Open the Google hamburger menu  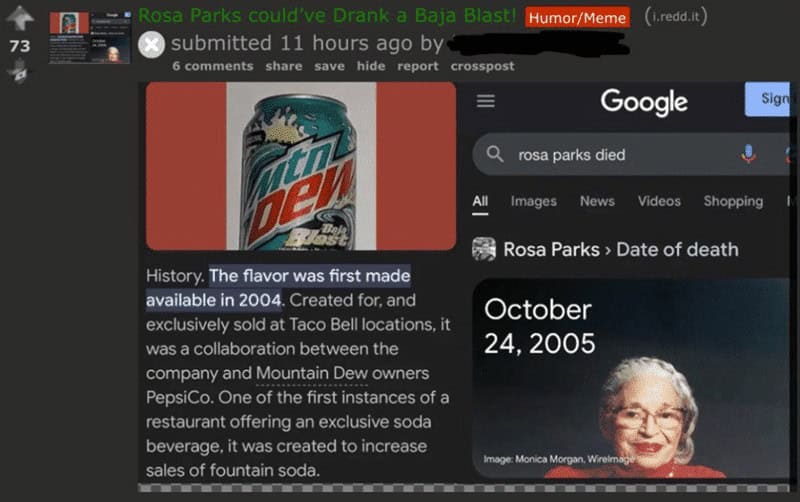click(486, 101)
